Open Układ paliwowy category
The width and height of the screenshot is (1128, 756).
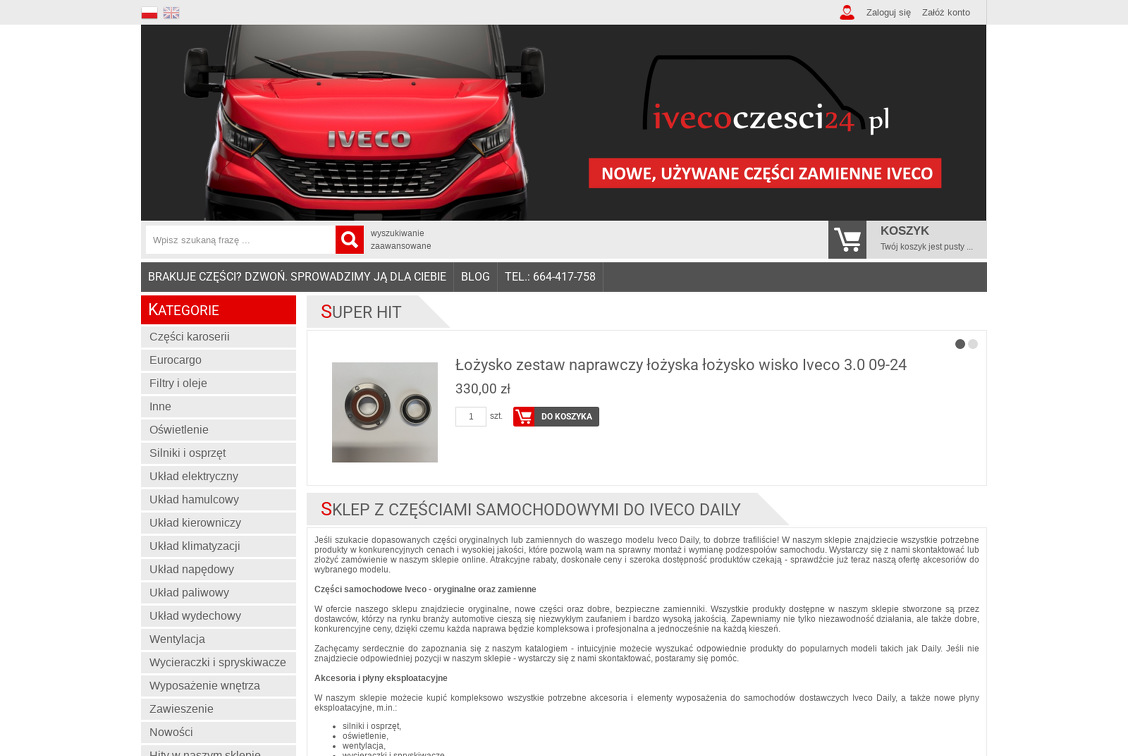click(x=218, y=593)
